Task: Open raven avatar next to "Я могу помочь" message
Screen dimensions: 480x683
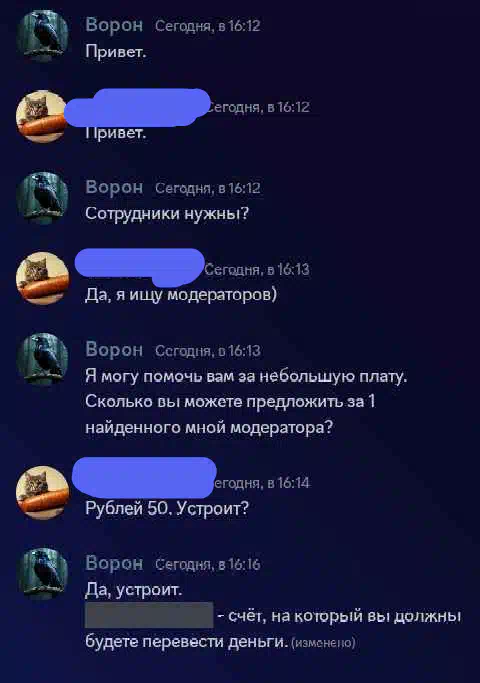Action: [42, 359]
